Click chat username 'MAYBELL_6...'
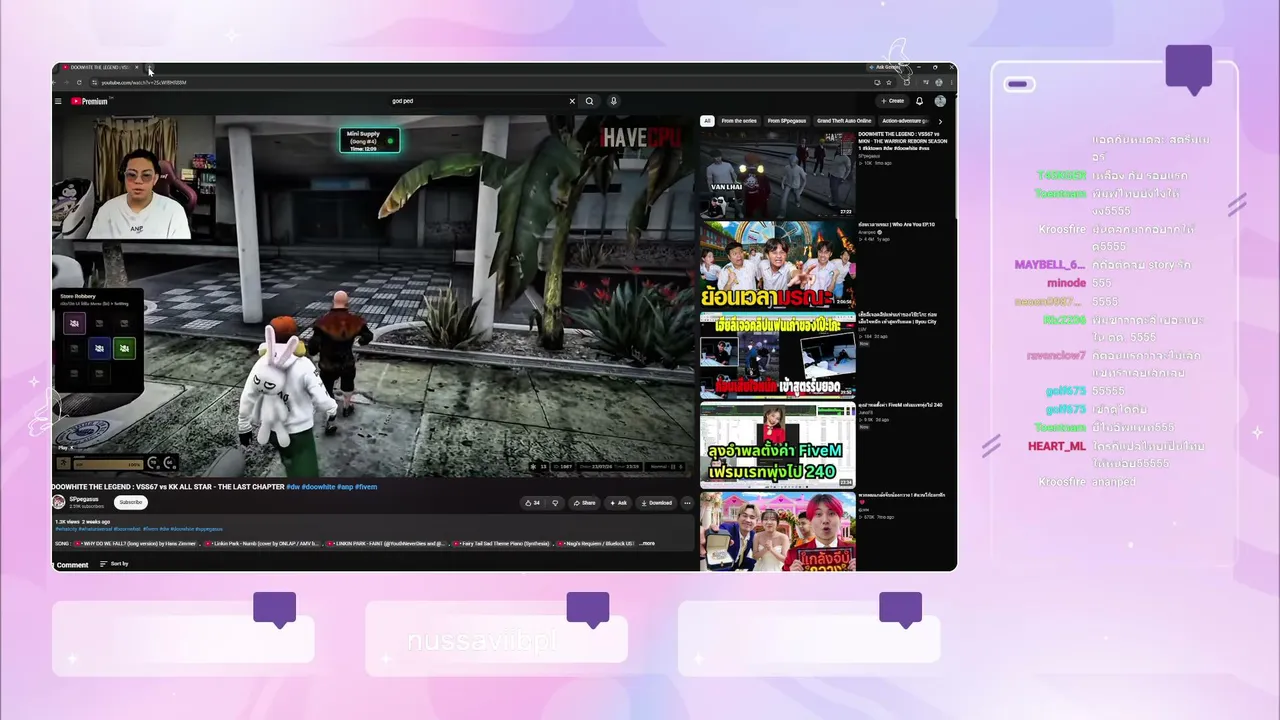 pyautogui.click(x=1050, y=265)
